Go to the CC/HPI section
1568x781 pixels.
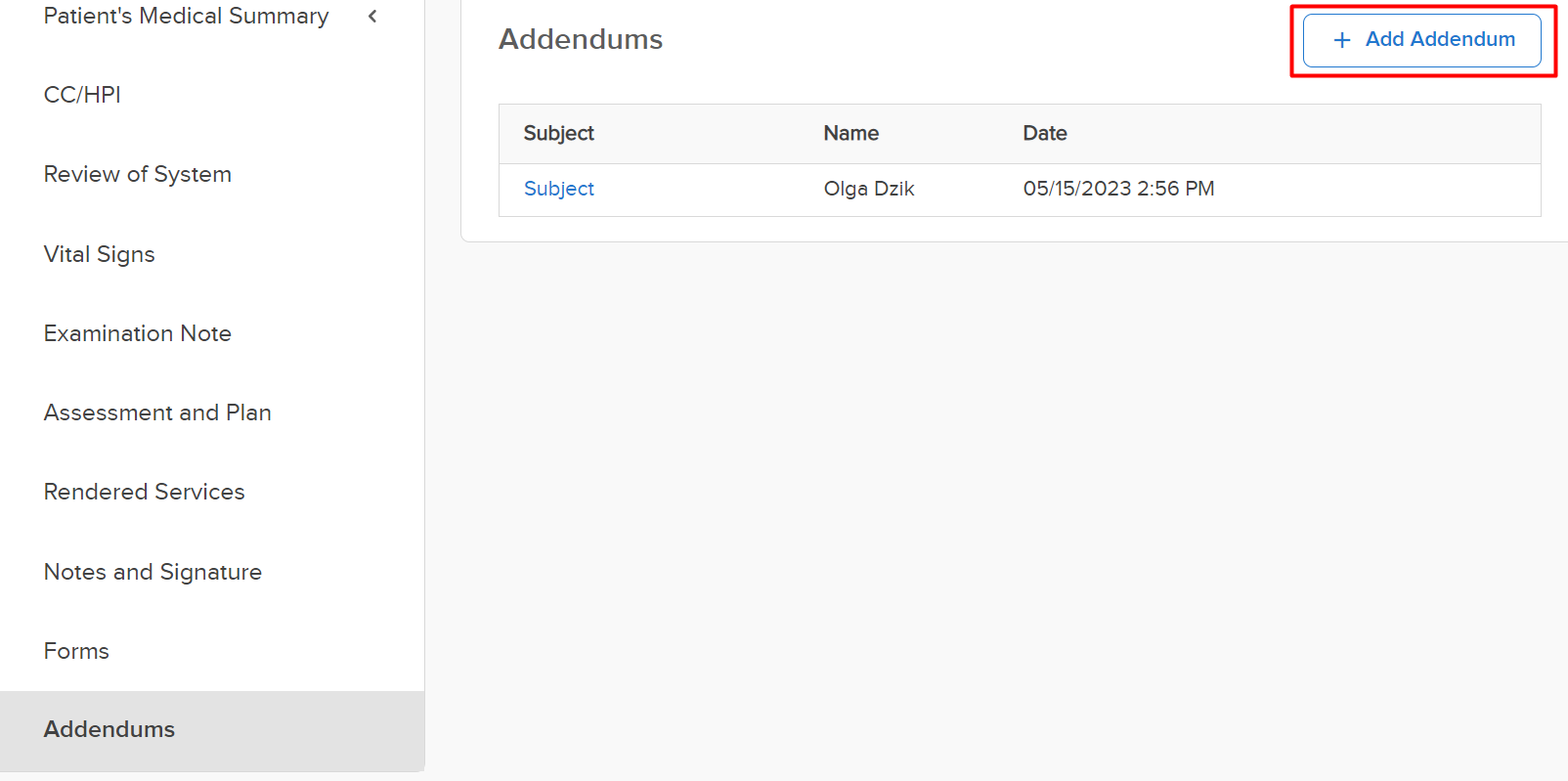click(82, 95)
